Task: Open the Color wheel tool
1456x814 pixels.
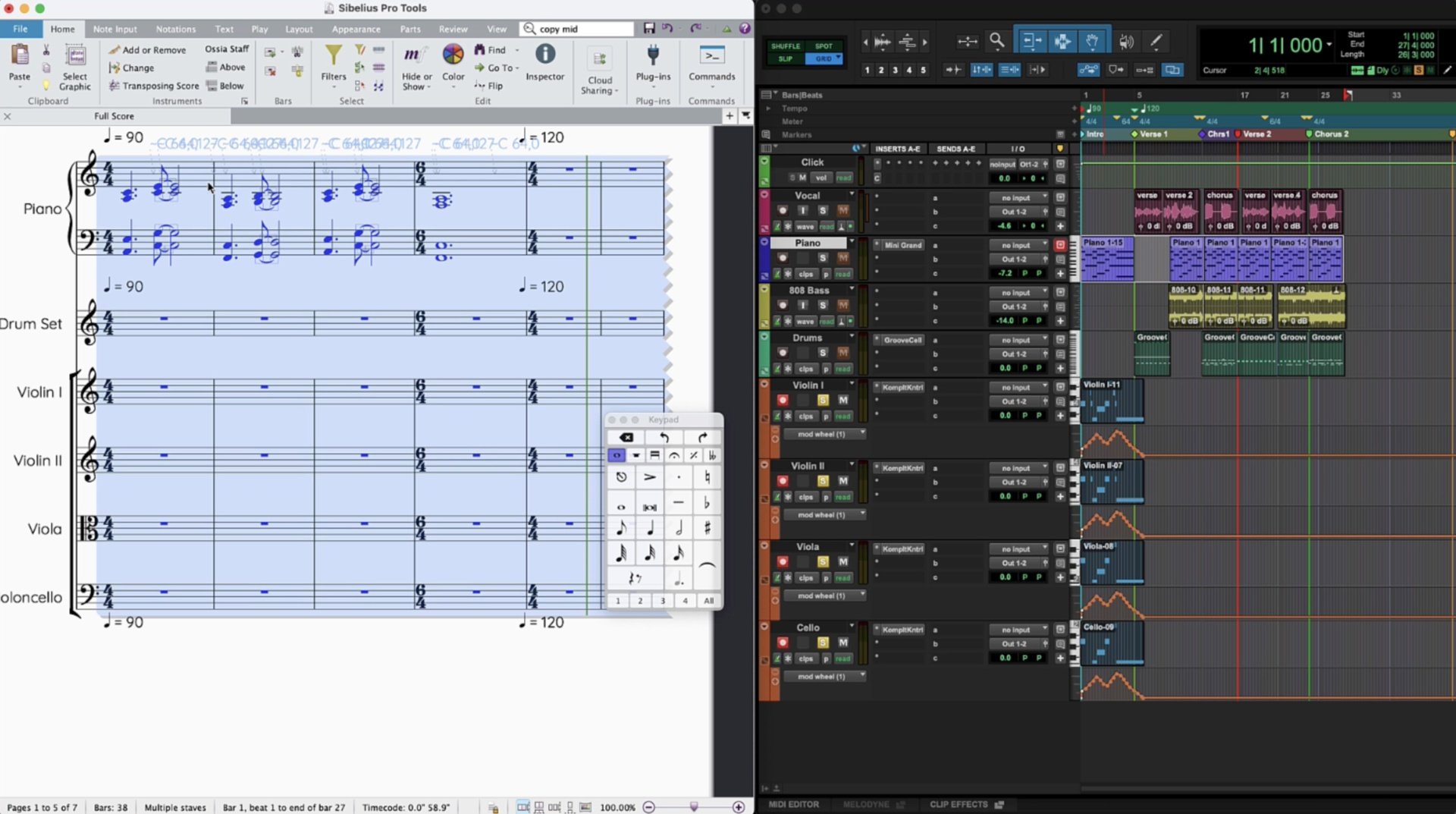Action: 453,55
